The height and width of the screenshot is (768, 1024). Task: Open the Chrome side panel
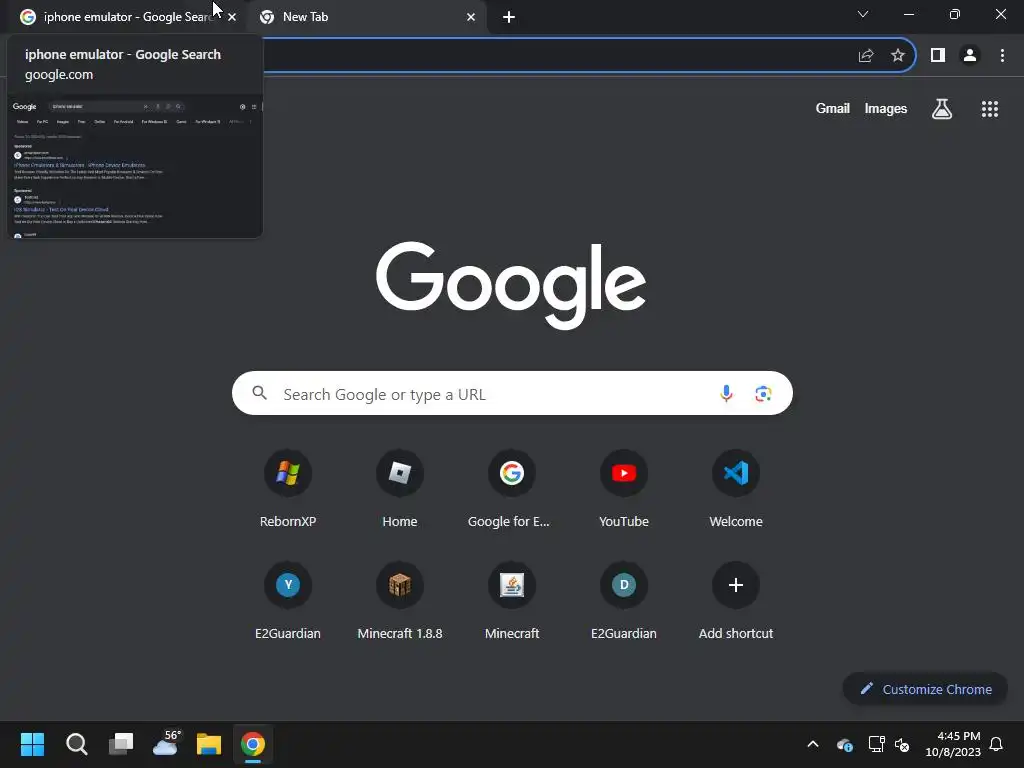[938, 56]
